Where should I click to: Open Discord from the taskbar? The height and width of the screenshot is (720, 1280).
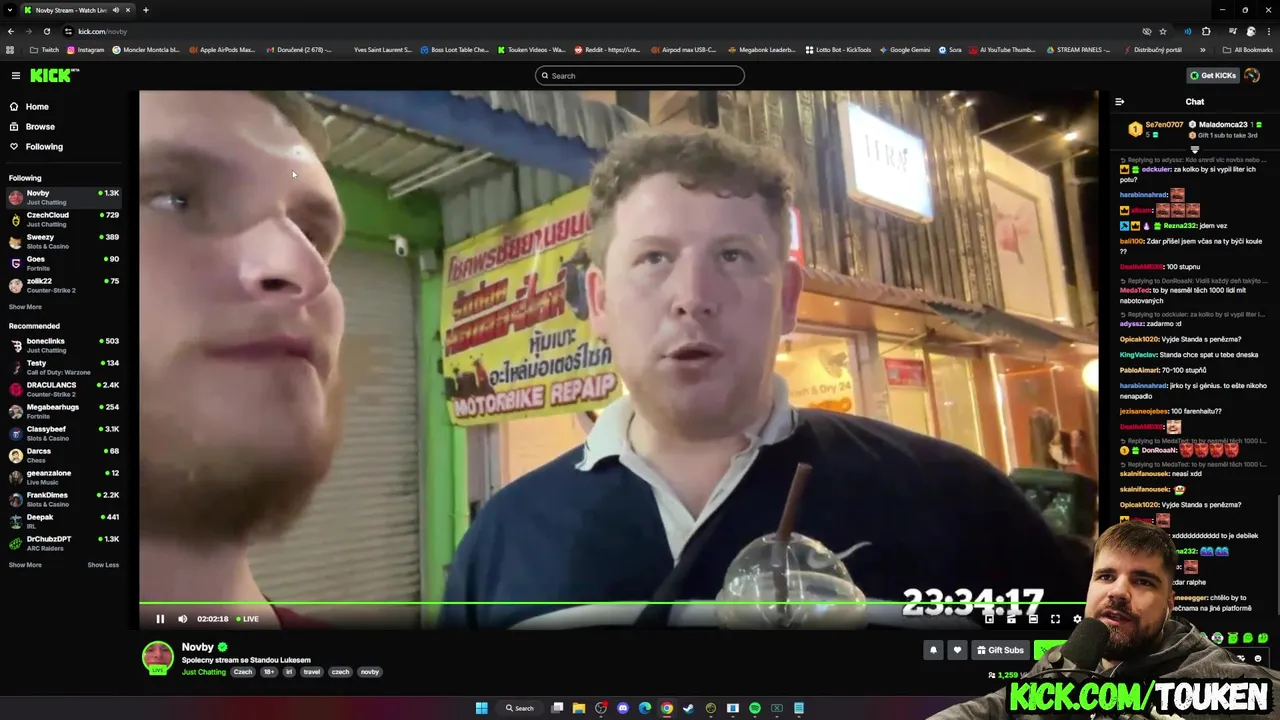point(623,708)
